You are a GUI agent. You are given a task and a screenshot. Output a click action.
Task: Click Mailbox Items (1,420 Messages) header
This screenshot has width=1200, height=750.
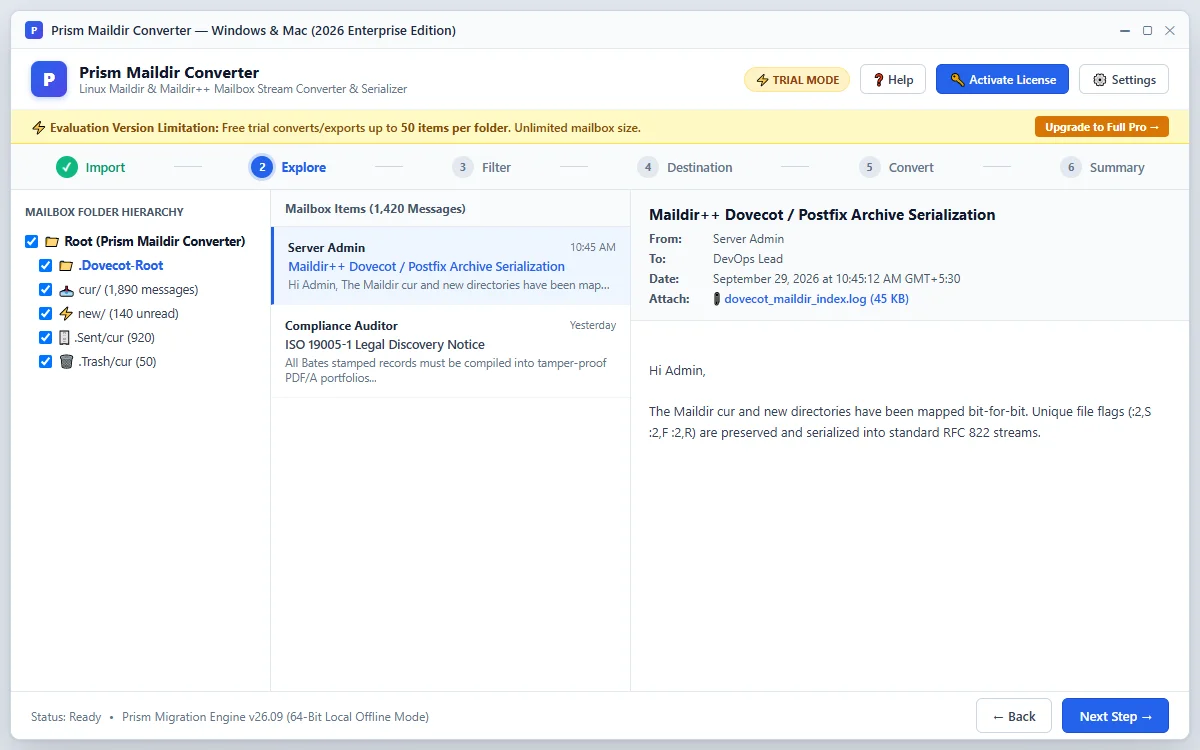[375, 209]
